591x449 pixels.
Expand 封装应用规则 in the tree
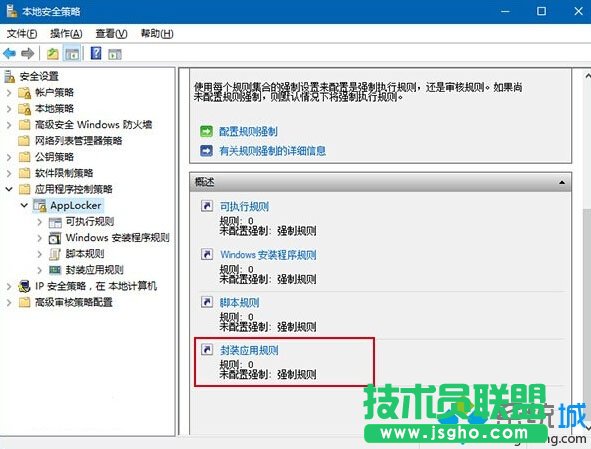[x=40, y=270]
